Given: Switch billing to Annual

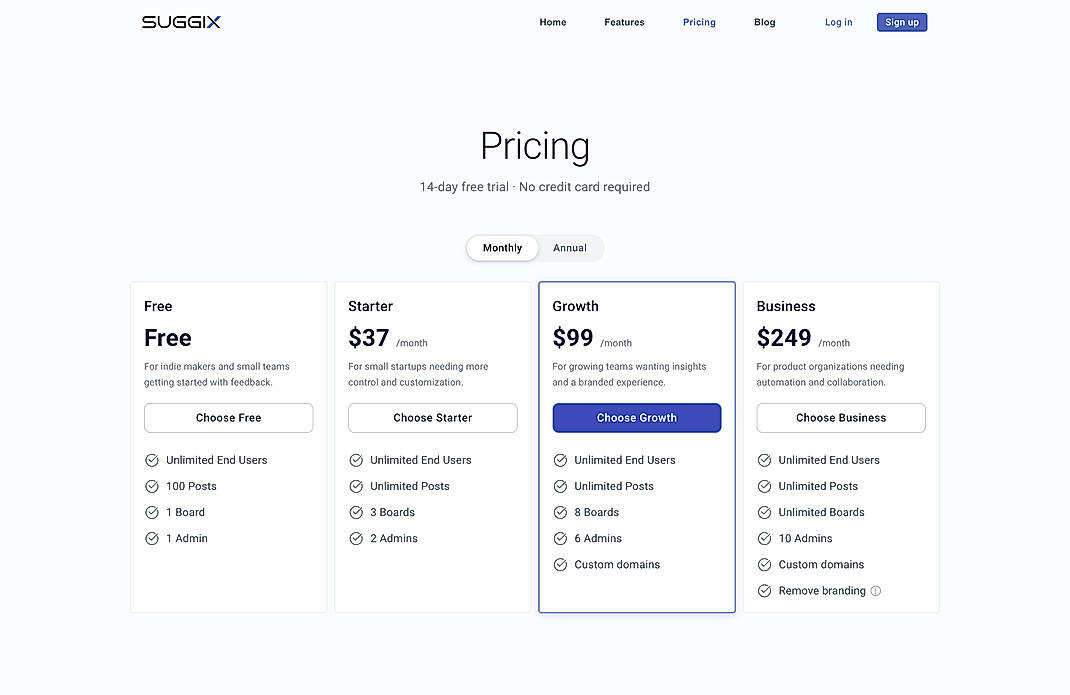Looking at the screenshot, I should [570, 248].
